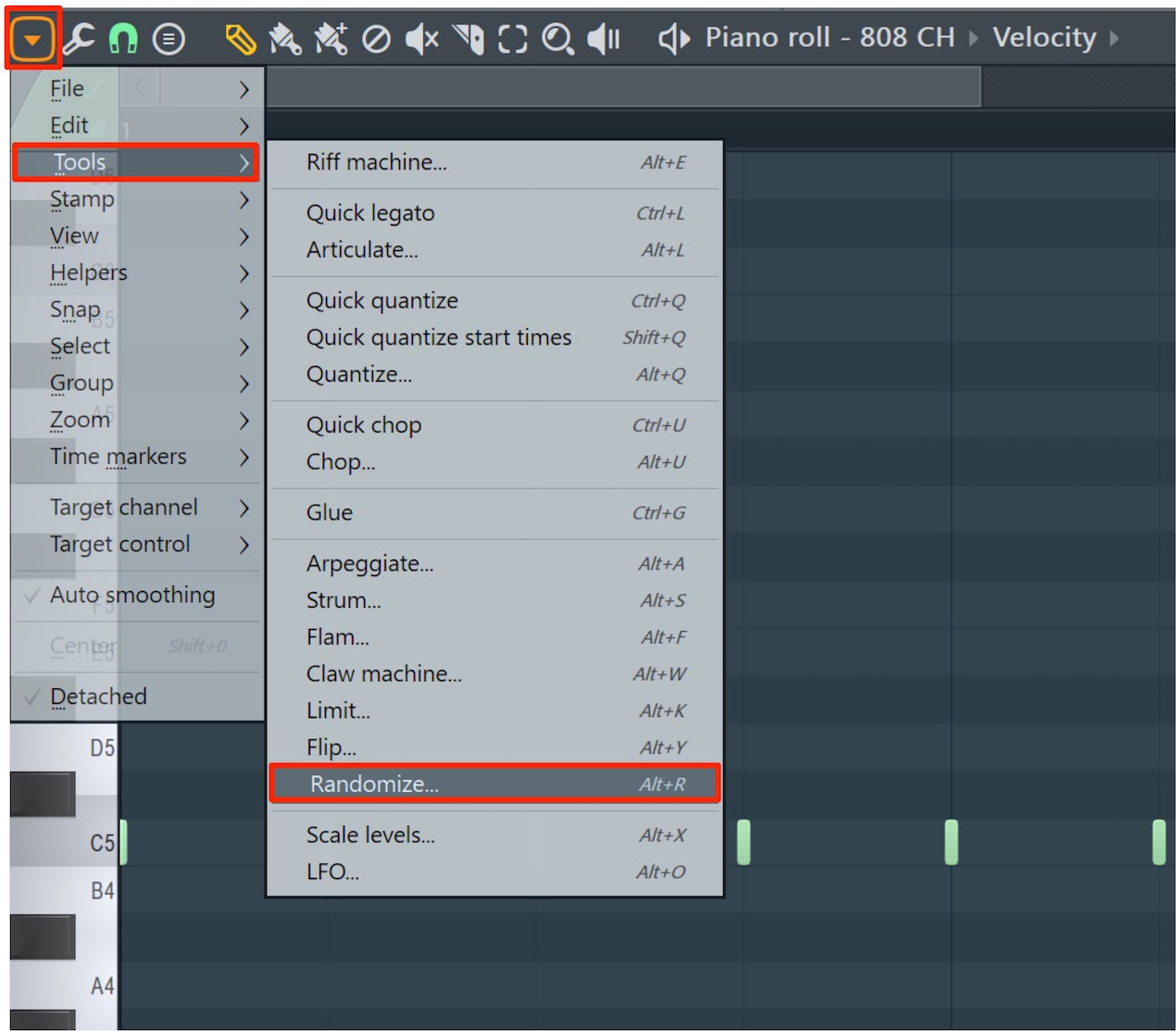Viewport: 1176px width, 1031px height.
Task: Choose Scale levels... option
Action: click(495, 836)
